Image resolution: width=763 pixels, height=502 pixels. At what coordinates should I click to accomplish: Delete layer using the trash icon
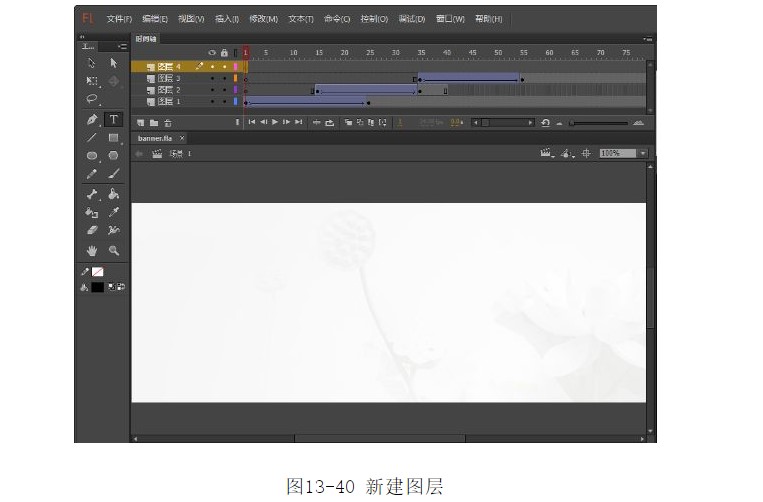click(167, 122)
